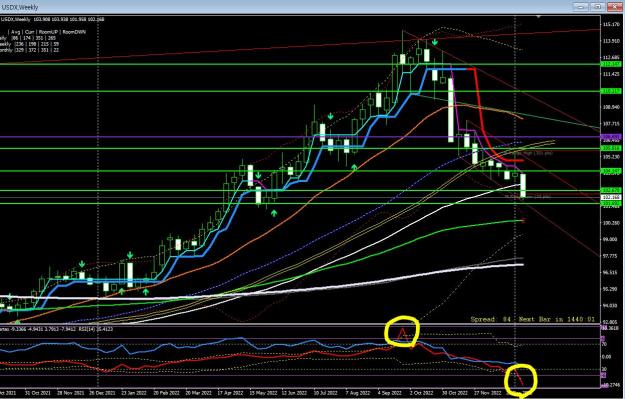Click the 31 Oct 2021 date label

coord(37,393)
